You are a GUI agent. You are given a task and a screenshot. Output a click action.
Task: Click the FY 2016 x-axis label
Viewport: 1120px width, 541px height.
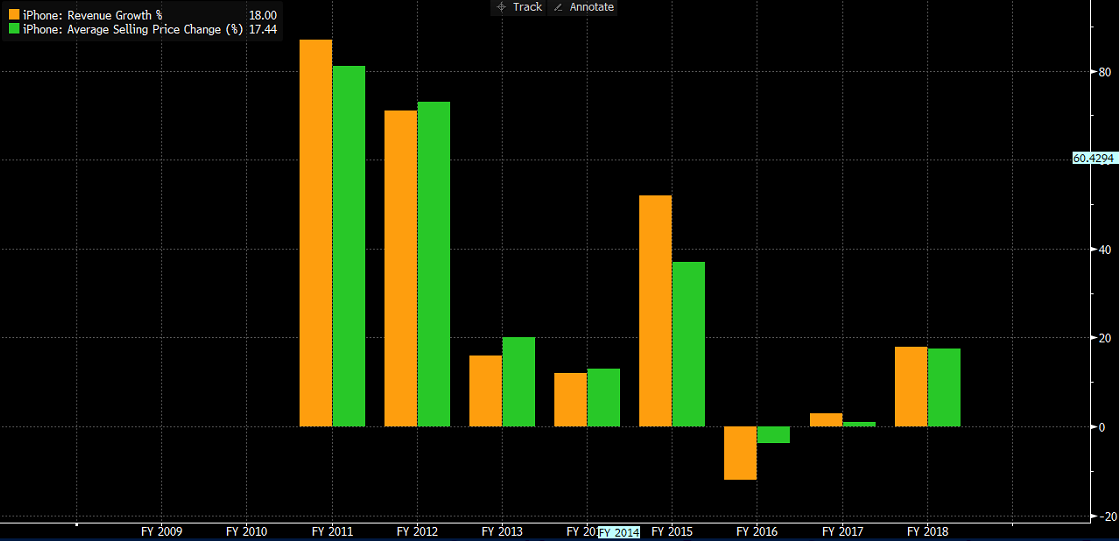coord(757,532)
